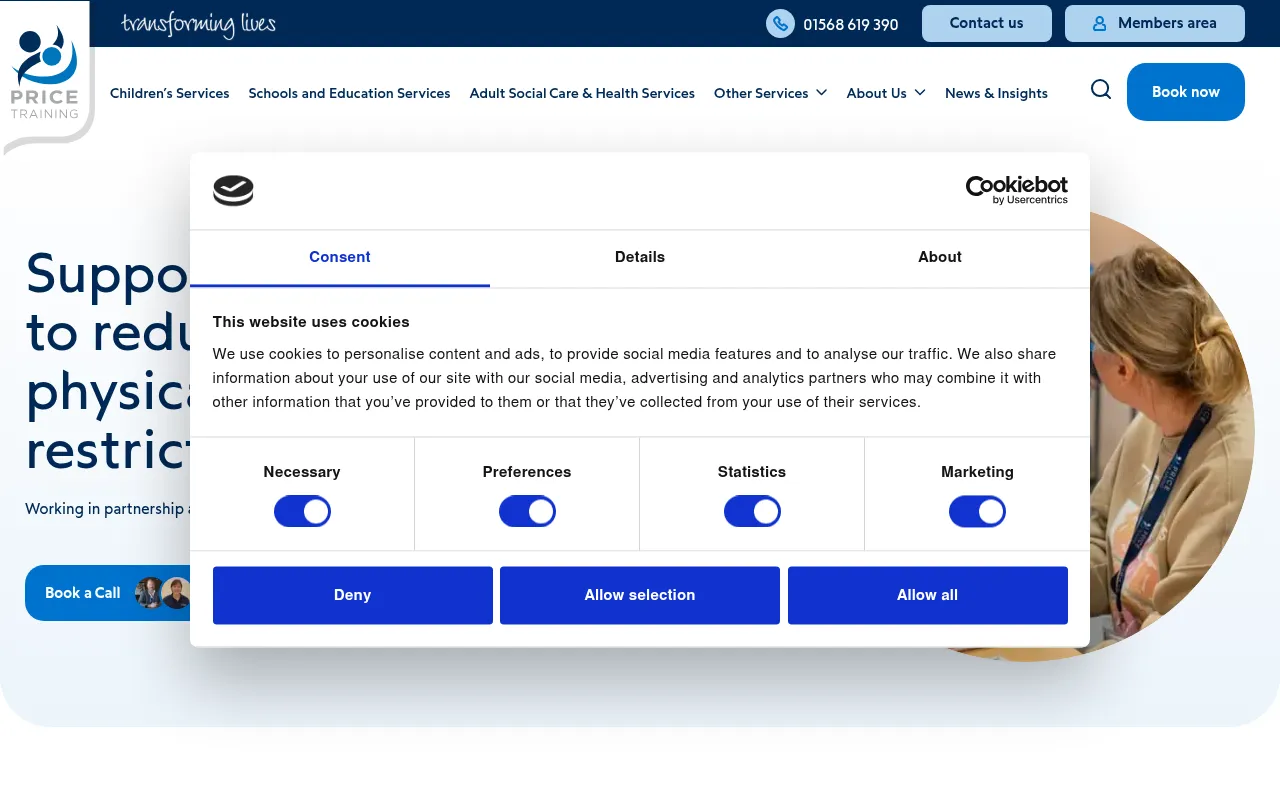Image resolution: width=1280 pixels, height=800 pixels.
Task: Go to Schools and Education Services
Action: point(349,93)
